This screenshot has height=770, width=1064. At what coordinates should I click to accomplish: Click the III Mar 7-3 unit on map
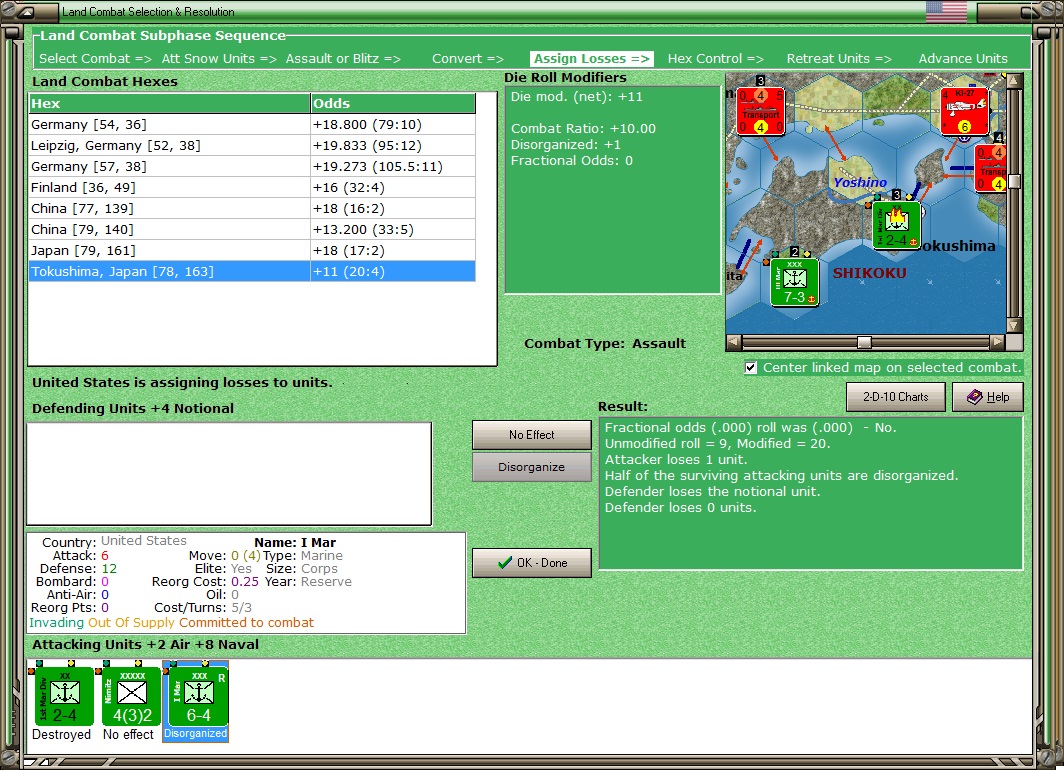[795, 282]
